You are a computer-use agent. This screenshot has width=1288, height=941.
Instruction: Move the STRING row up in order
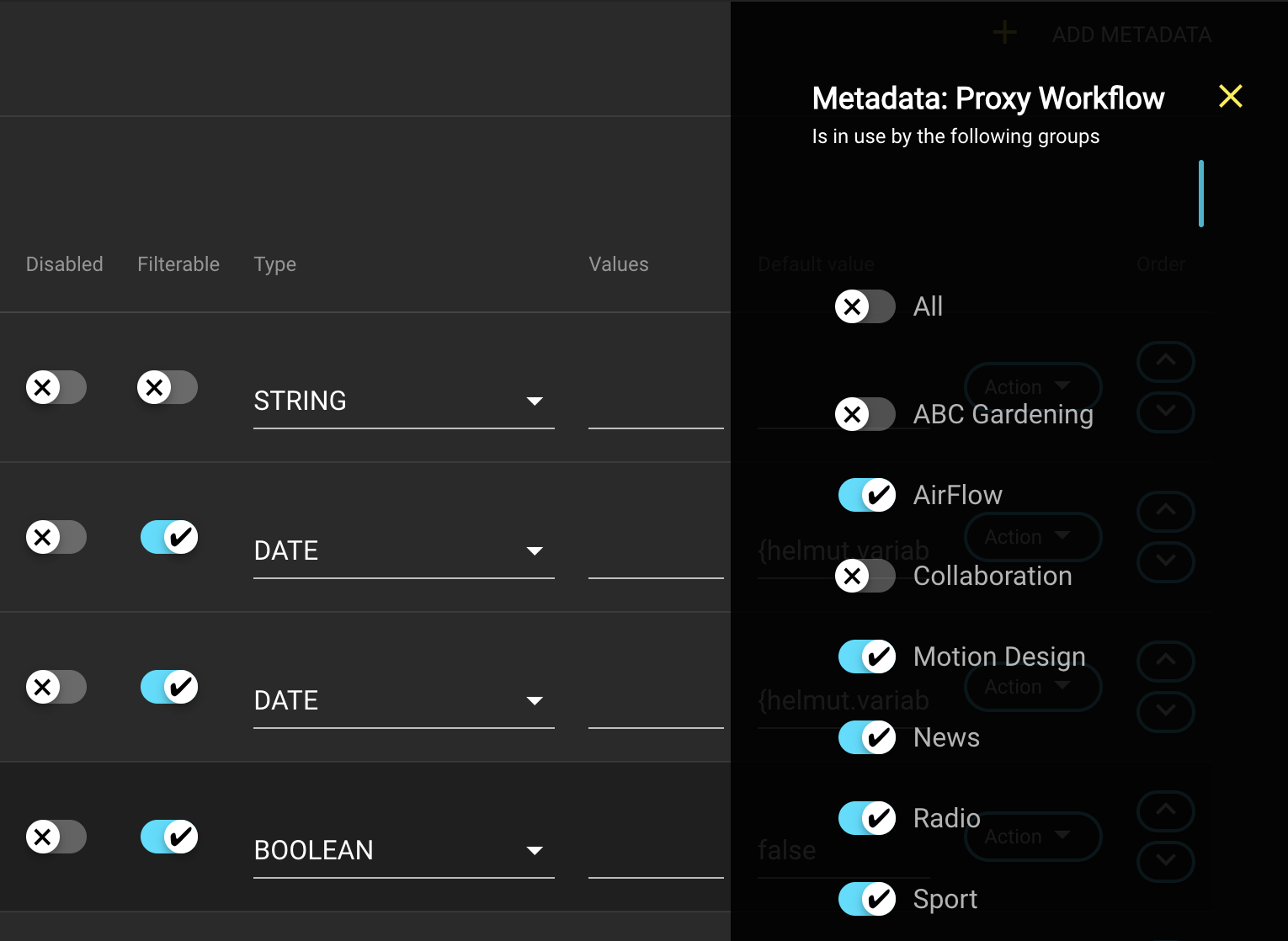(x=1165, y=361)
